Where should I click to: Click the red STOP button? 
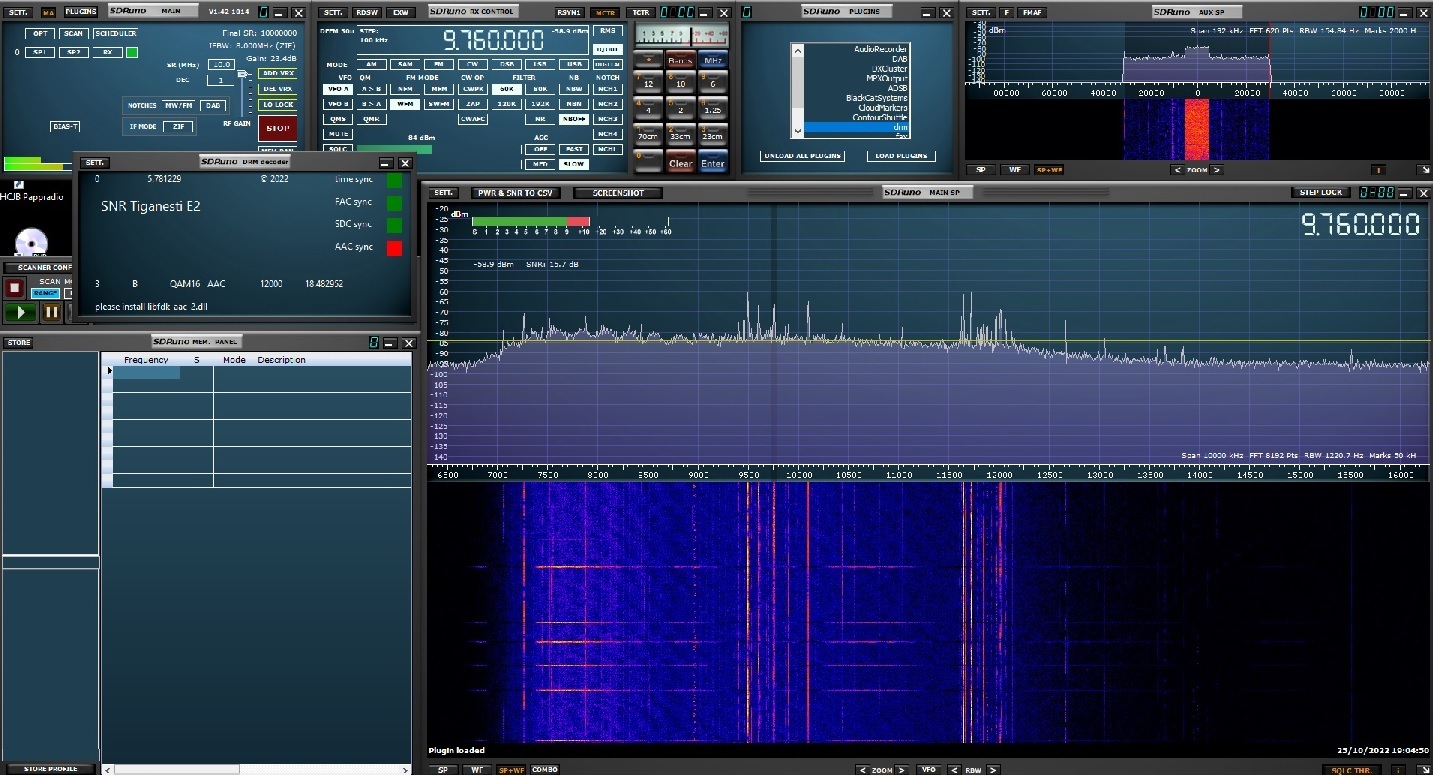277,129
